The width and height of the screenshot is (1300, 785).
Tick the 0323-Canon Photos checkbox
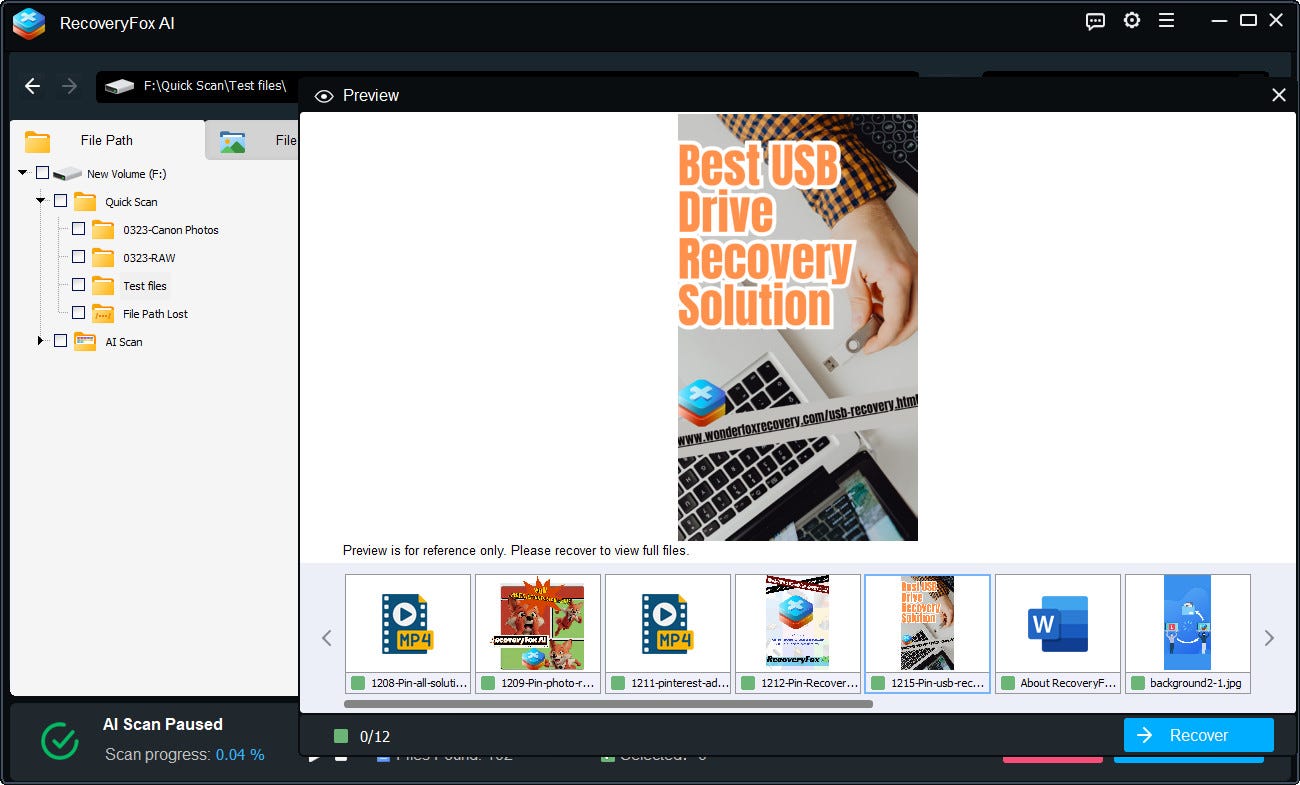point(78,229)
